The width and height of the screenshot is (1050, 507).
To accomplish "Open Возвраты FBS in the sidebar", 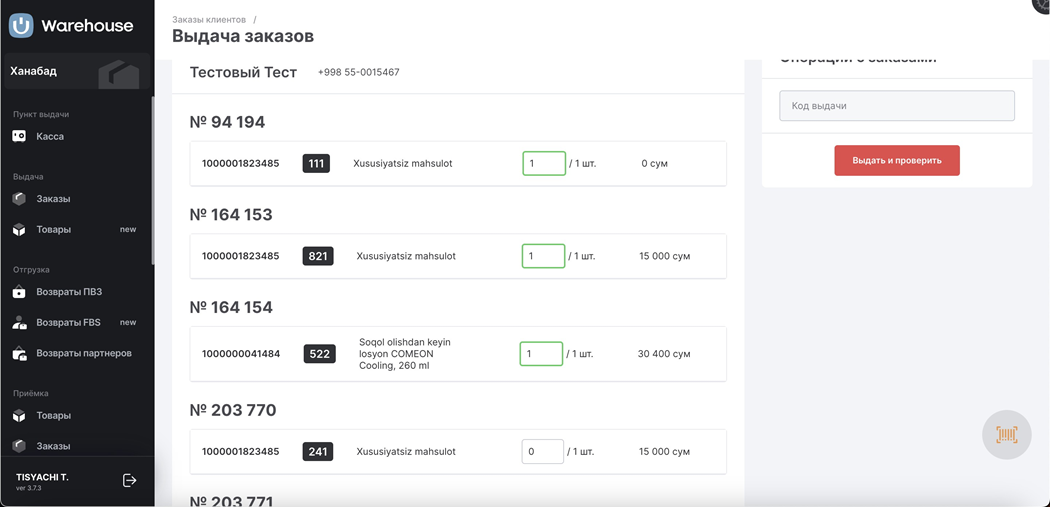I will [68, 323].
